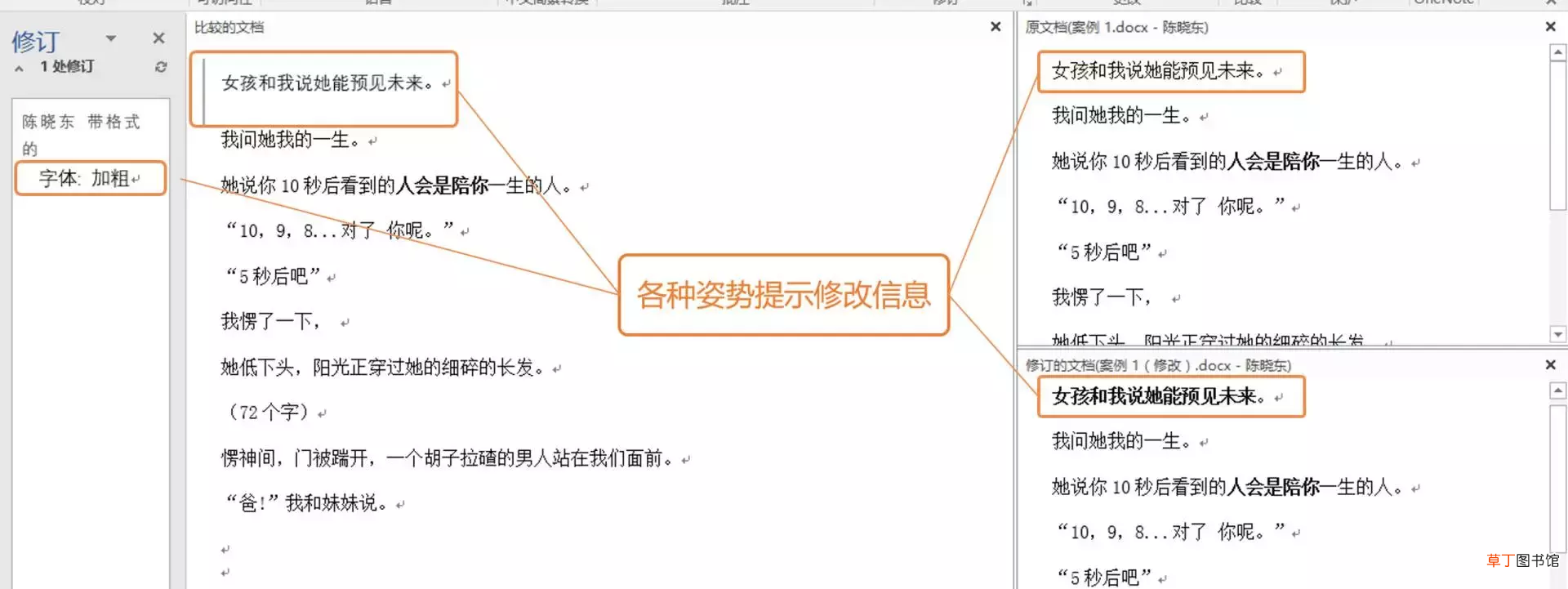Screen dimensions: 1568x589
Task: Close the 修订 revisions pane
Action: [x=158, y=38]
